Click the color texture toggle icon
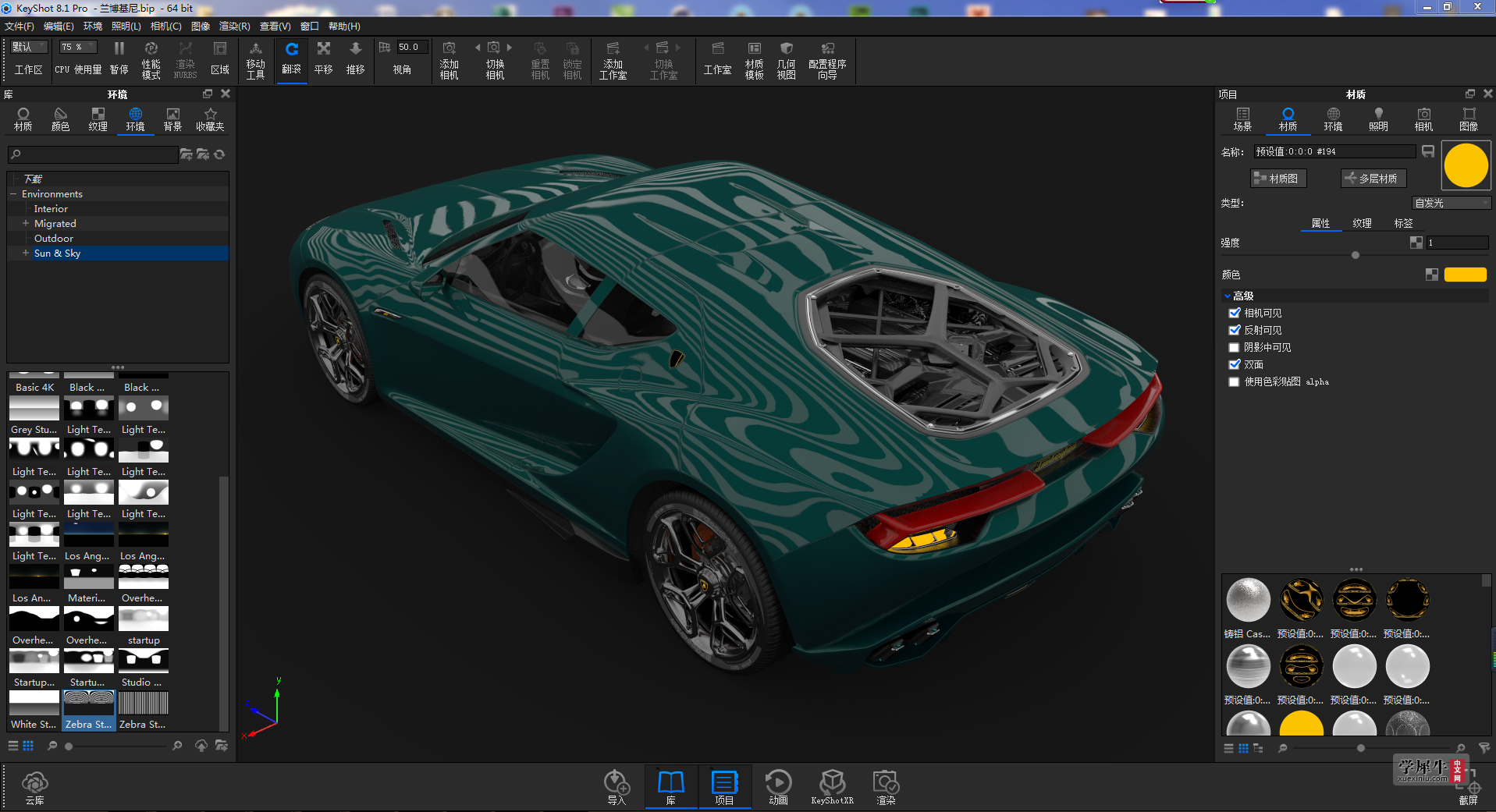The image size is (1496, 812). coord(1432,275)
